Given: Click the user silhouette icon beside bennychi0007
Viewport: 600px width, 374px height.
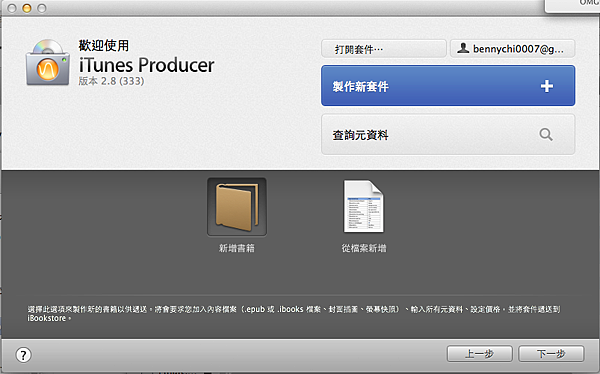Looking at the screenshot, I should coord(463,49).
